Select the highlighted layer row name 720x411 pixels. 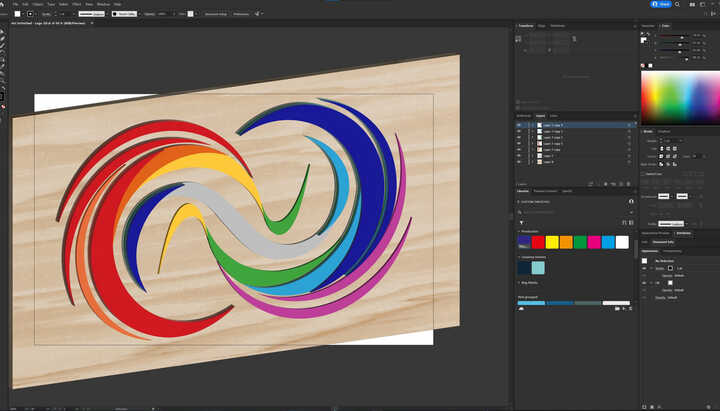[551, 125]
